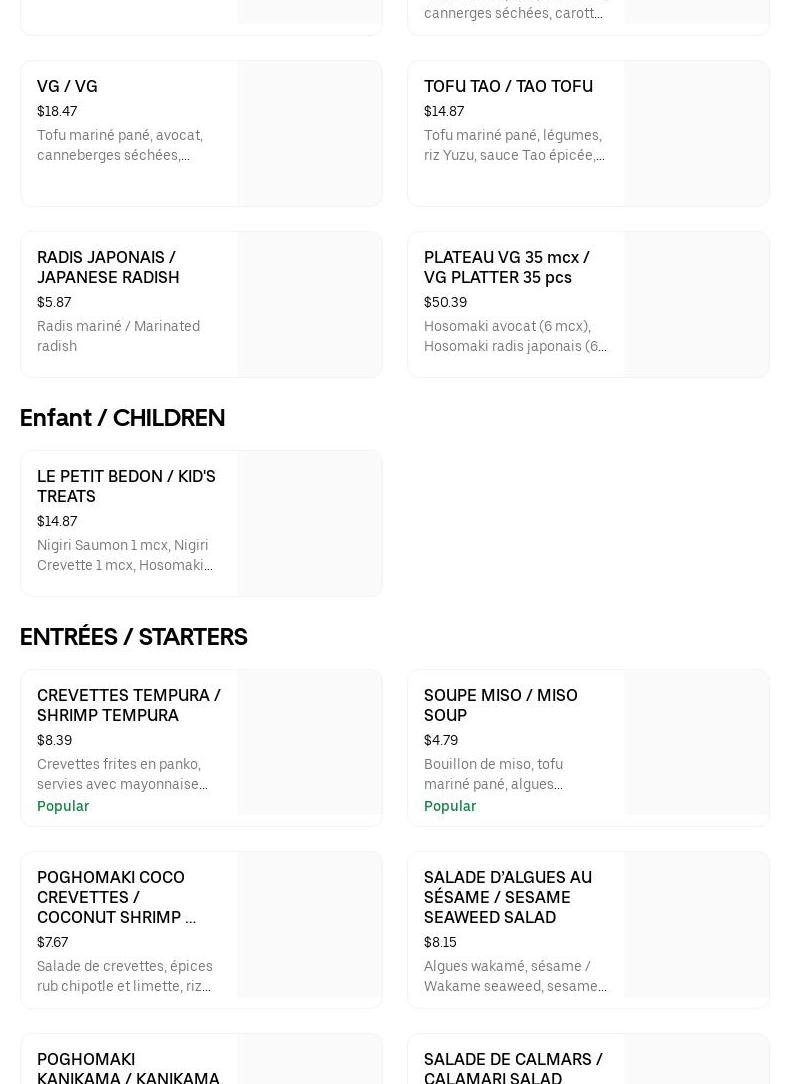Click the Kid's Treats image thumbnail
Image resolution: width=804 pixels, height=1084 pixels.
[x=309, y=523]
